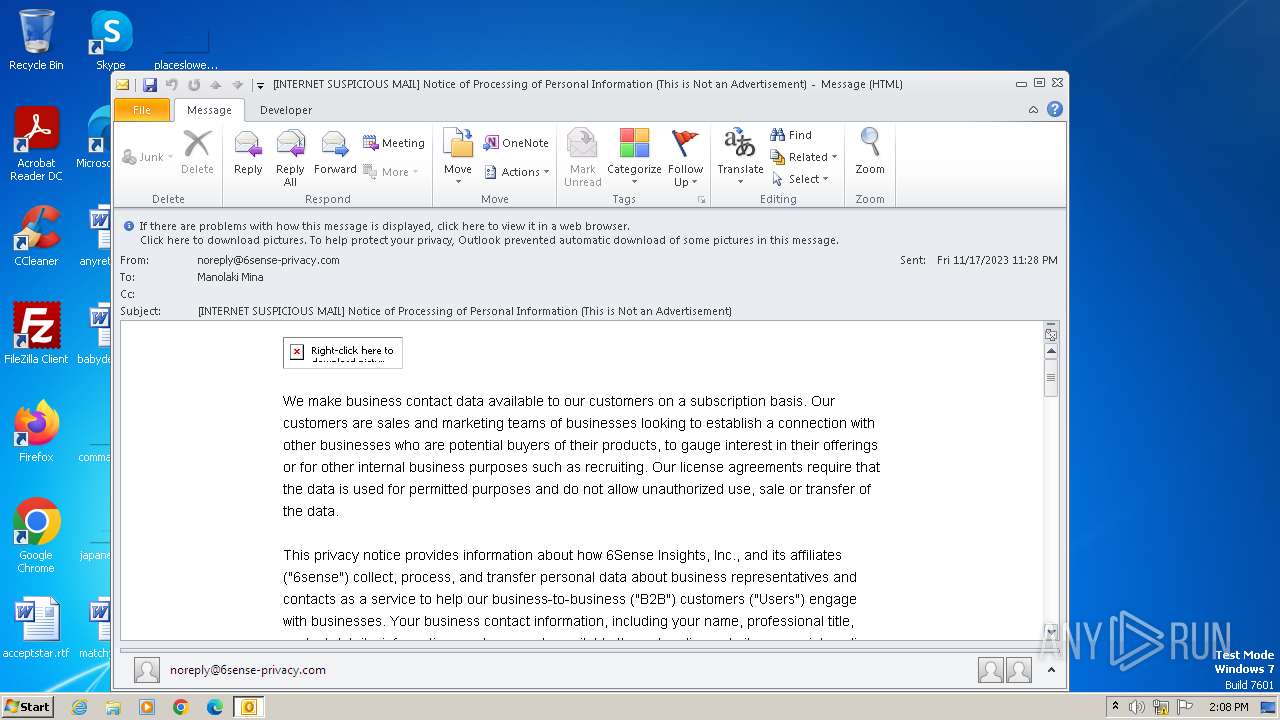The height and width of the screenshot is (720, 1280).
Task: Customize Quick Access Toolbar dropdown
Action: 260,85
